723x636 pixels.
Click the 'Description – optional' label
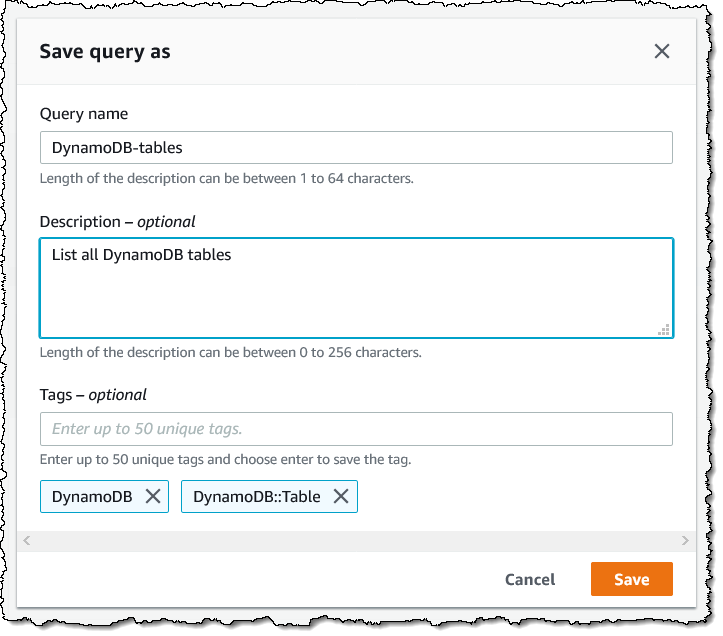118,222
